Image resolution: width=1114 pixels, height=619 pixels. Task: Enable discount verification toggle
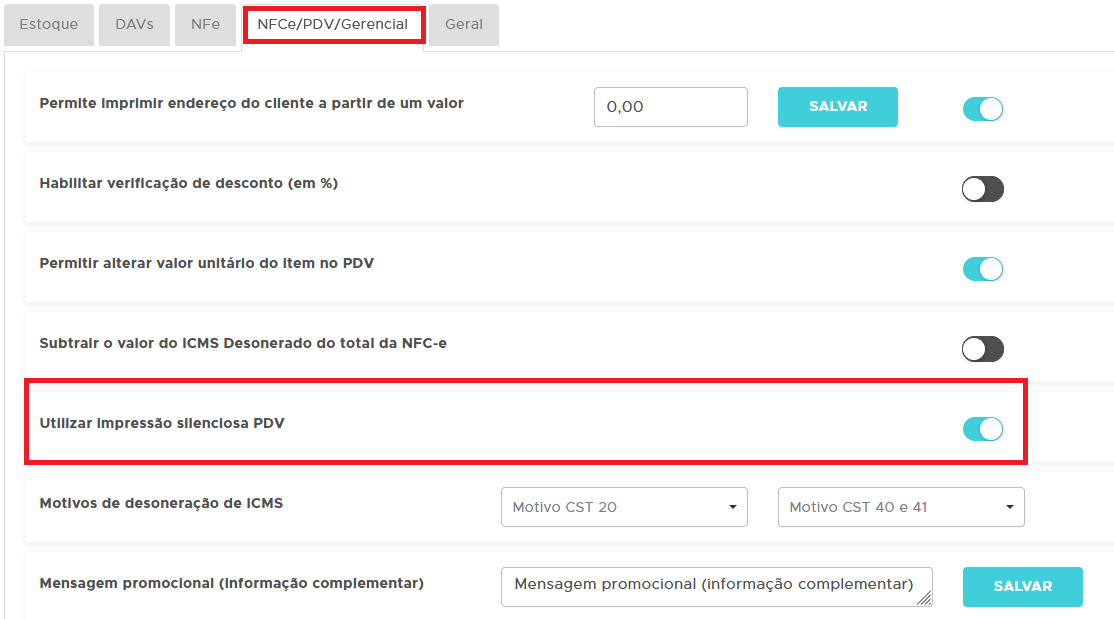(982, 189)
